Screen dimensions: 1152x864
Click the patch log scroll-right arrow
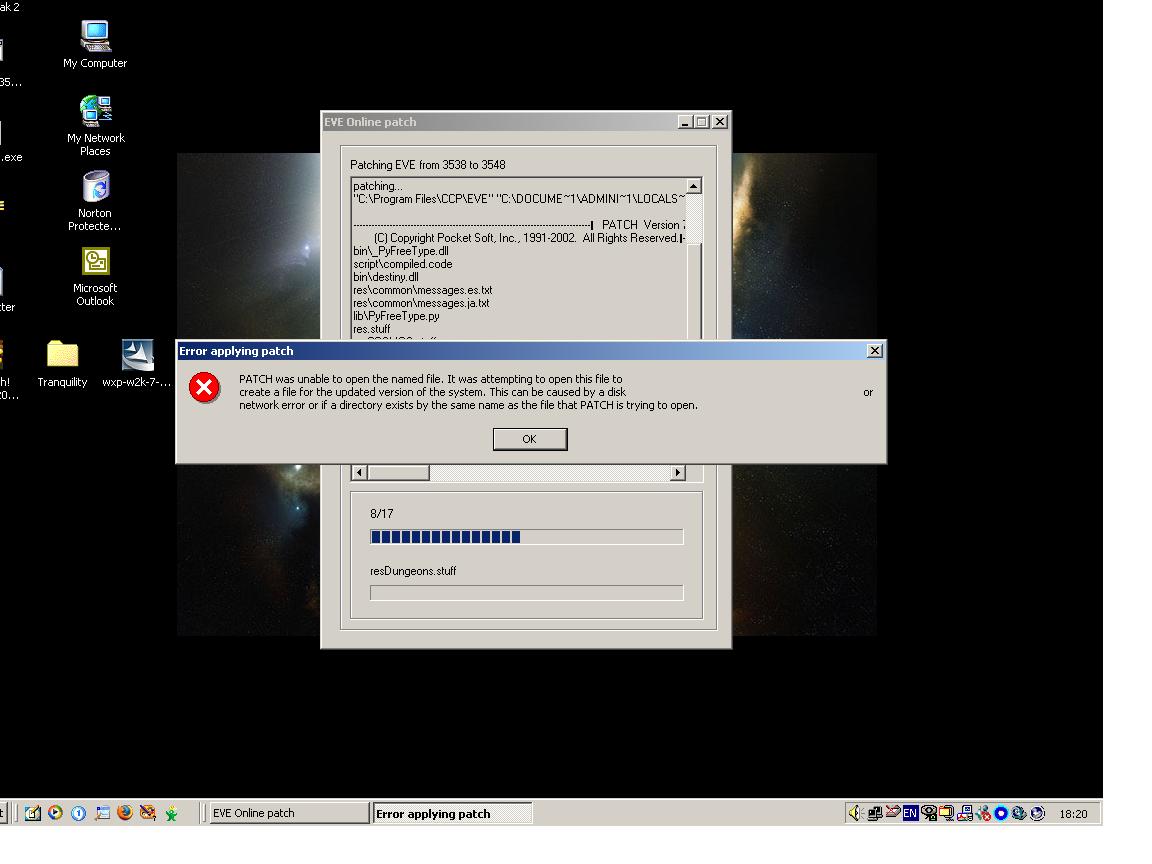(677, 472)
